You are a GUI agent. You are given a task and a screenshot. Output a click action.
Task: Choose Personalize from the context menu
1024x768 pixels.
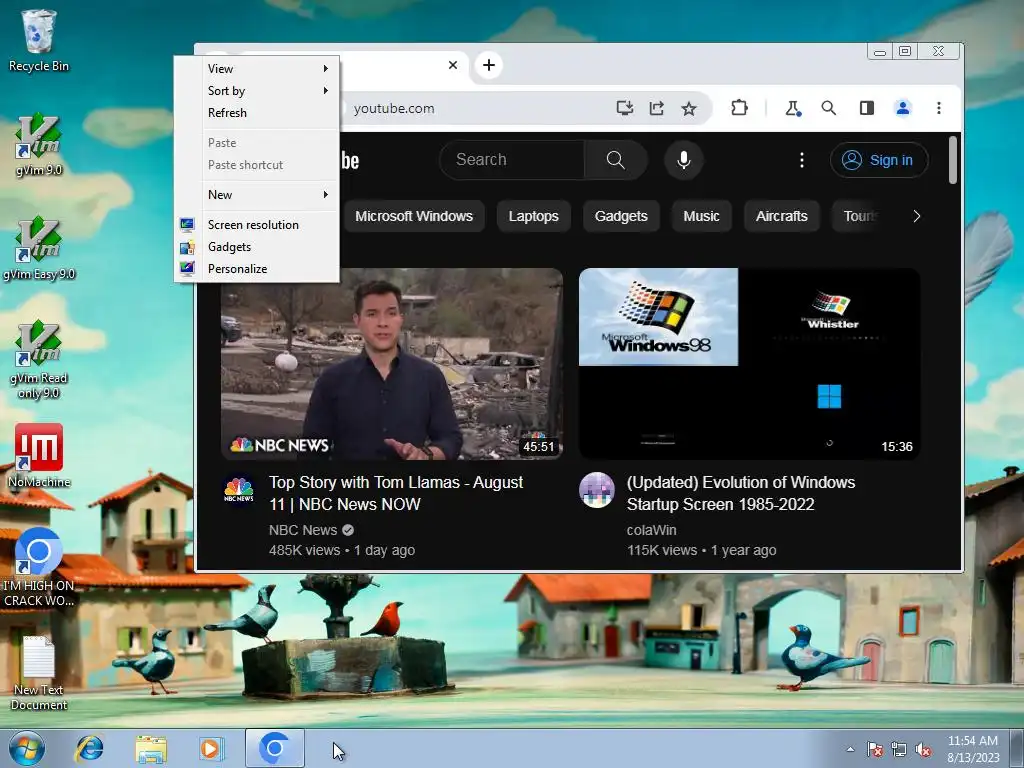point(257,269)
